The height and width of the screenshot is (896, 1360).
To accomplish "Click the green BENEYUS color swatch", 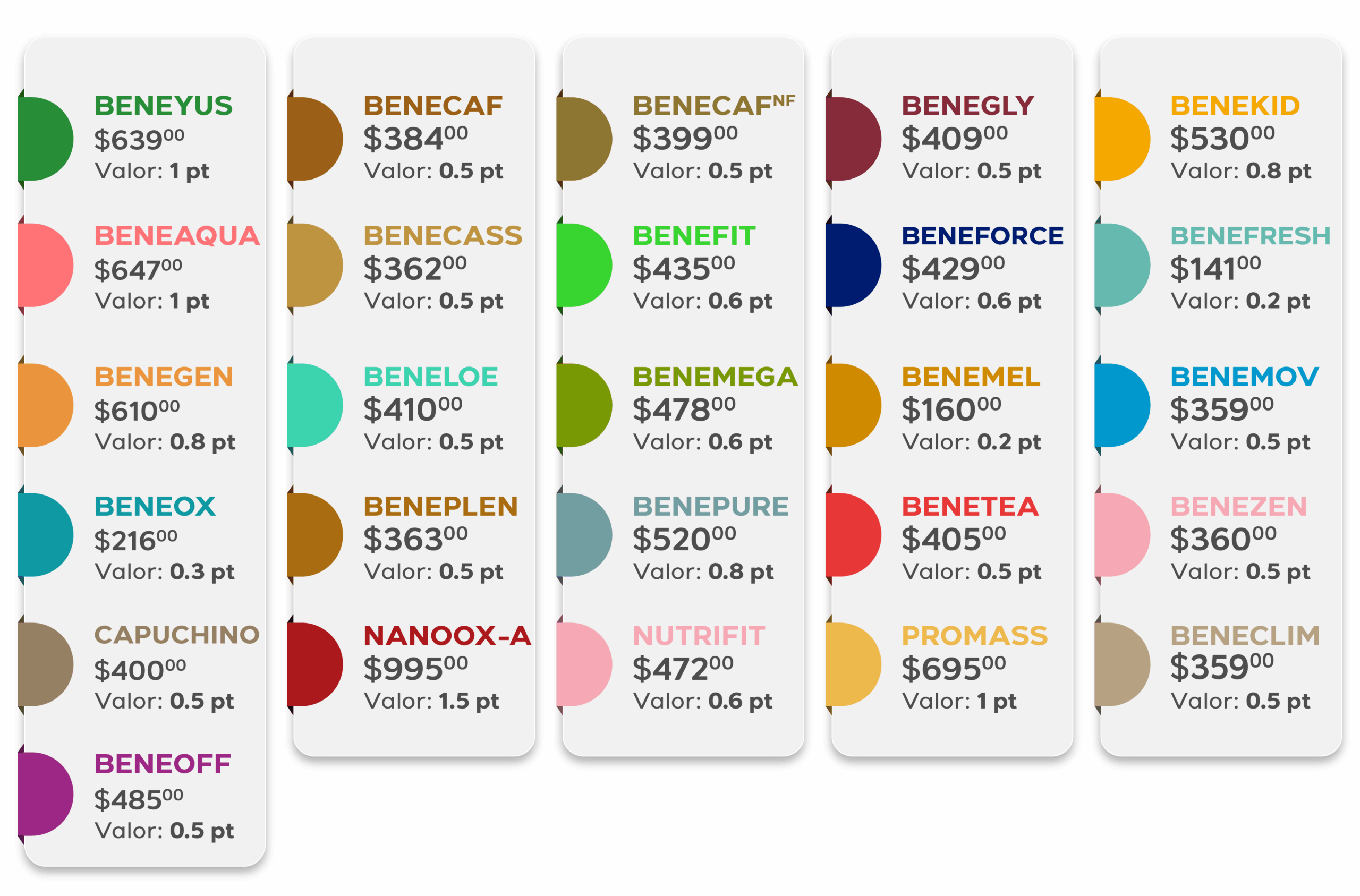I will pyautogui.click(x=46, y=139).
